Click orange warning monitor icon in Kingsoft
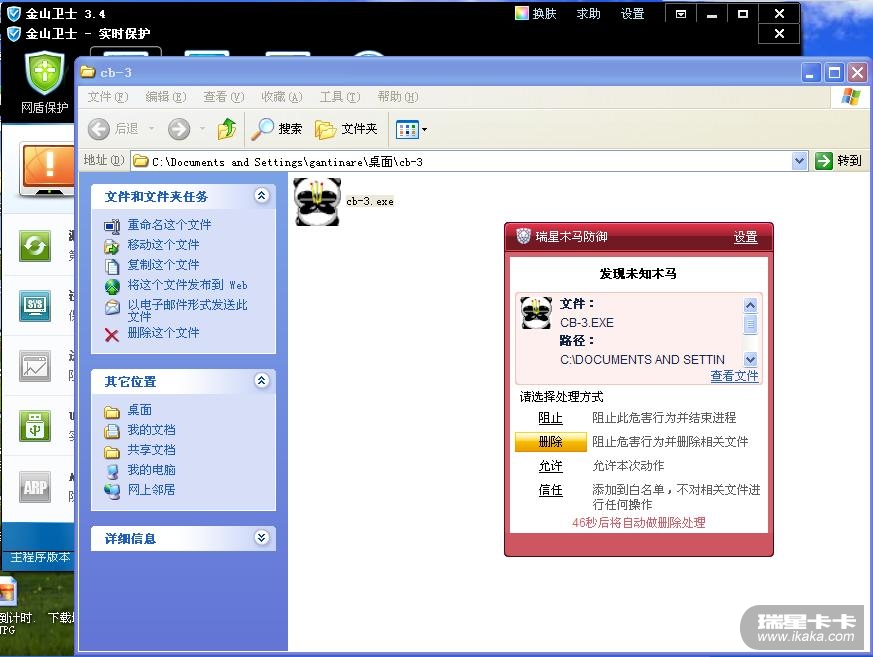This screenshot has width=873, height=657. point(47,168)
